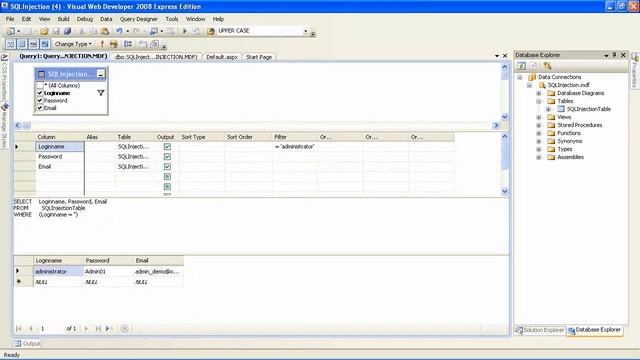
Task: Click the Start Debugging play icon
Action: (x=184, y=31)
